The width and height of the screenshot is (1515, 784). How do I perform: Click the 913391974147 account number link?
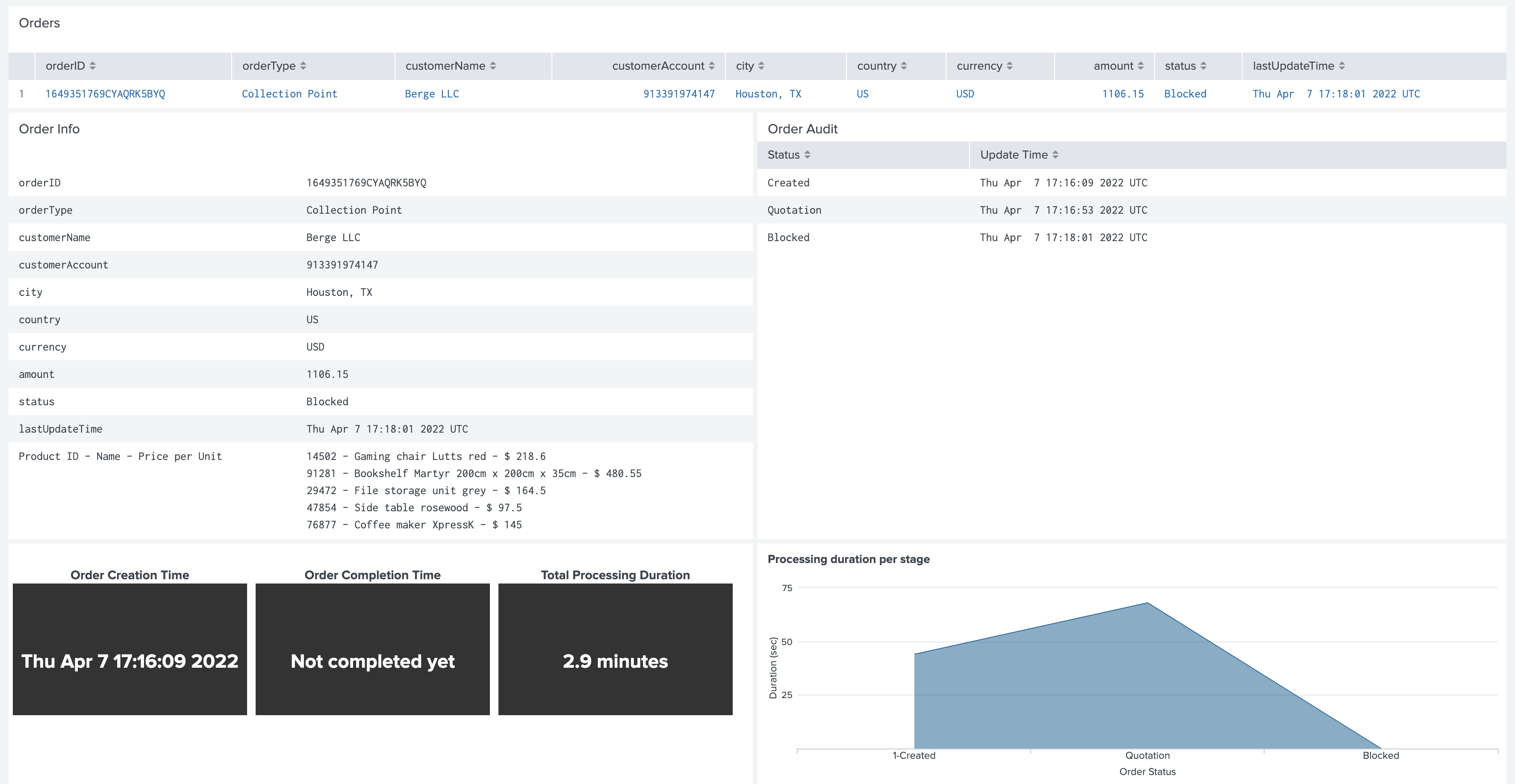(x=679, y=94)
